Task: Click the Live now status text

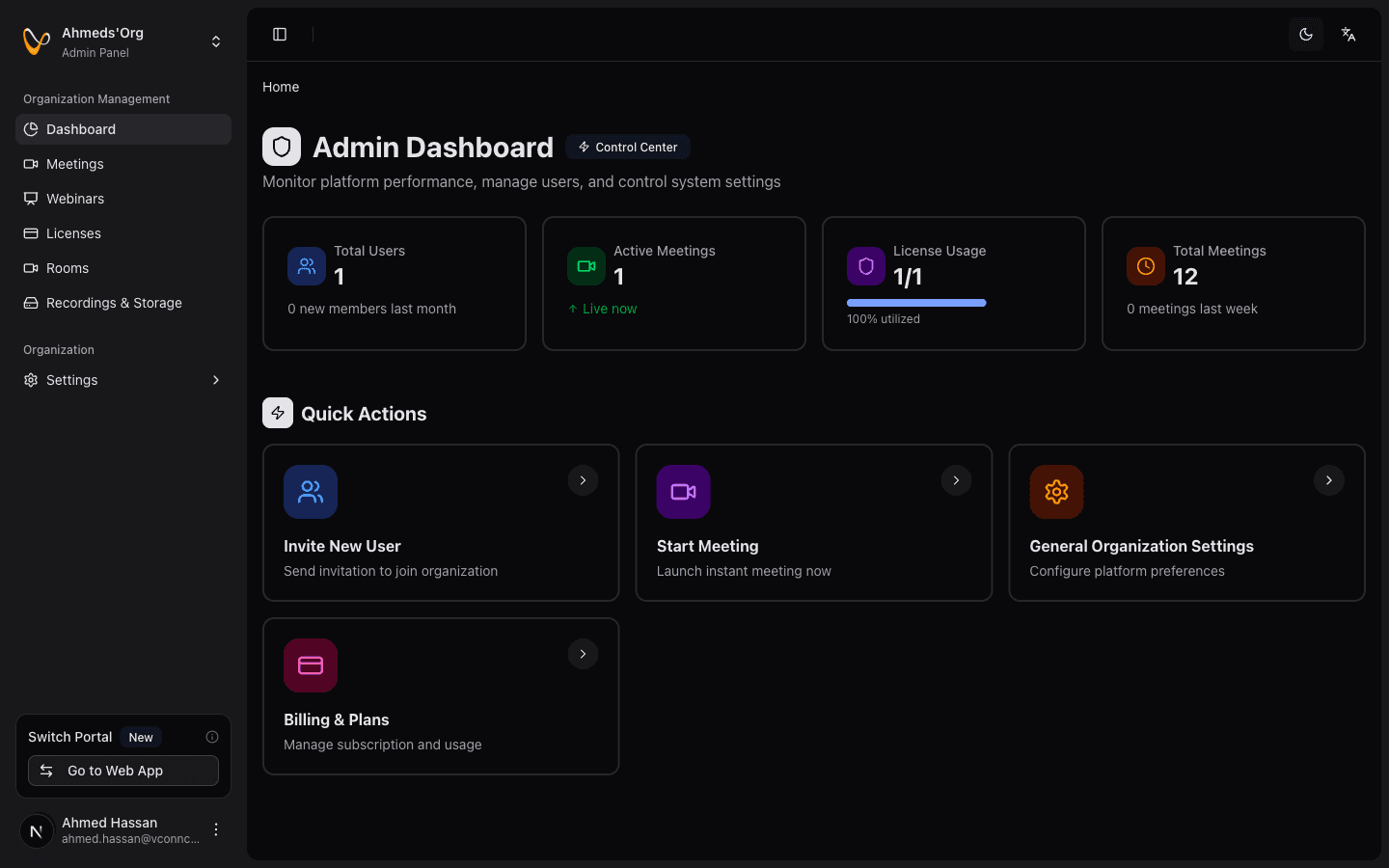Action: tap(610, 309)
